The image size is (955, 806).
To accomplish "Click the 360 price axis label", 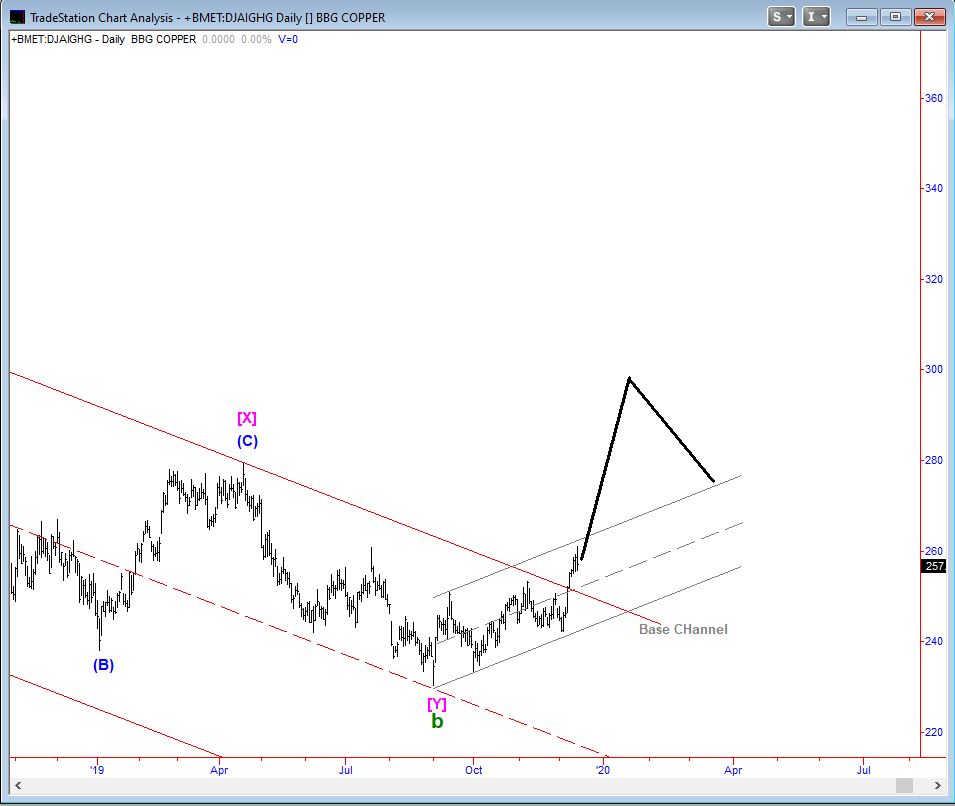I will click(x=934, y=99).
